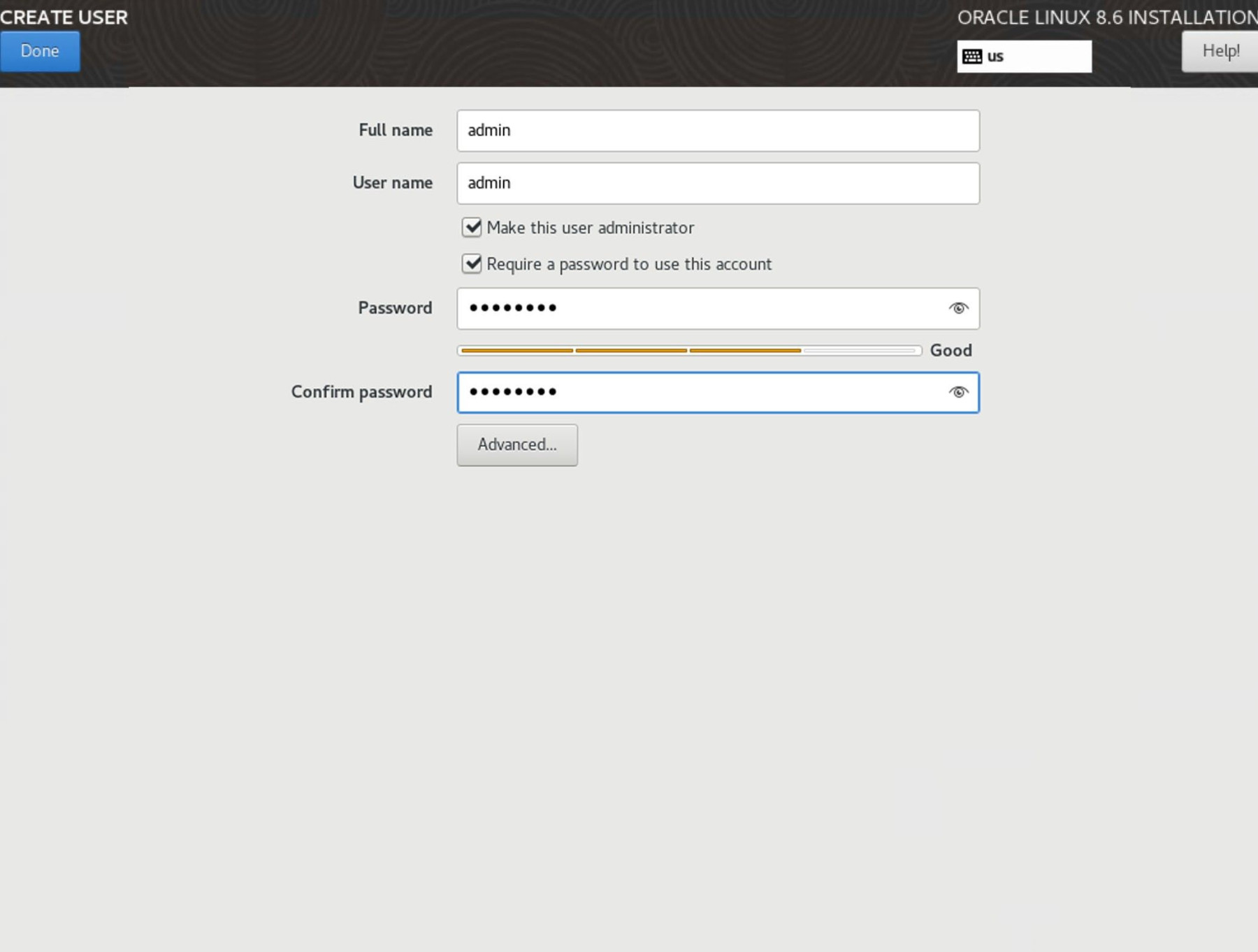The width and height of the screenshot is (1258, 952).
Task: Click the password strength bar
Action: click(689, 350)
